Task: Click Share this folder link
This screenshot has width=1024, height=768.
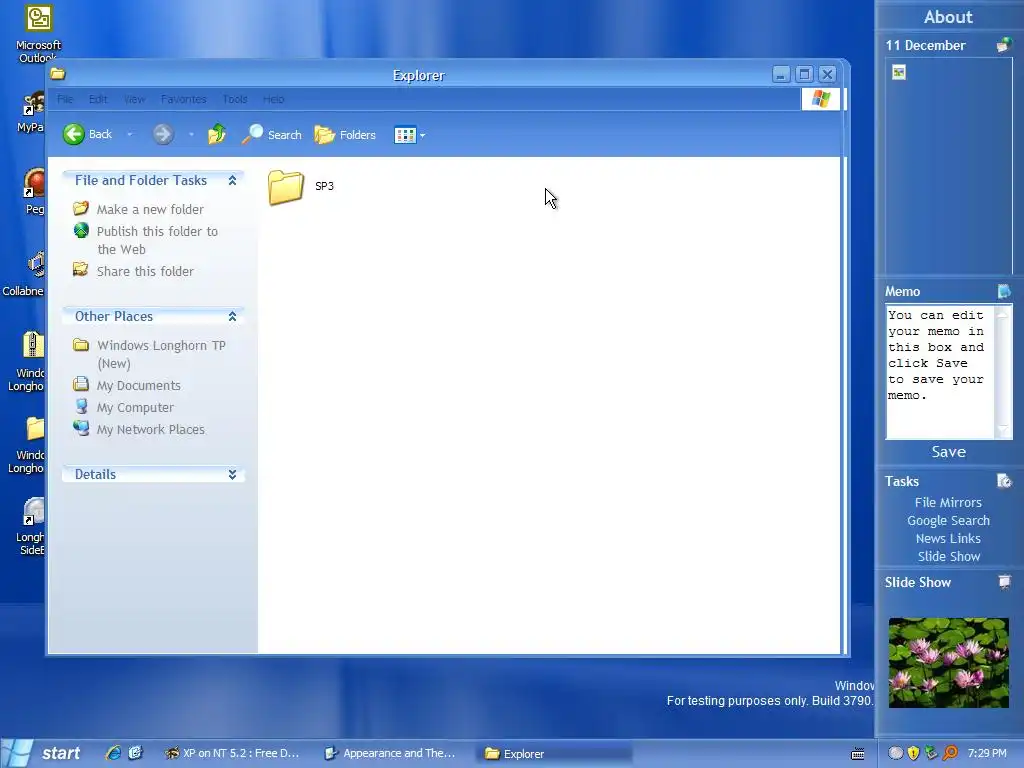Action: (145, 272)
